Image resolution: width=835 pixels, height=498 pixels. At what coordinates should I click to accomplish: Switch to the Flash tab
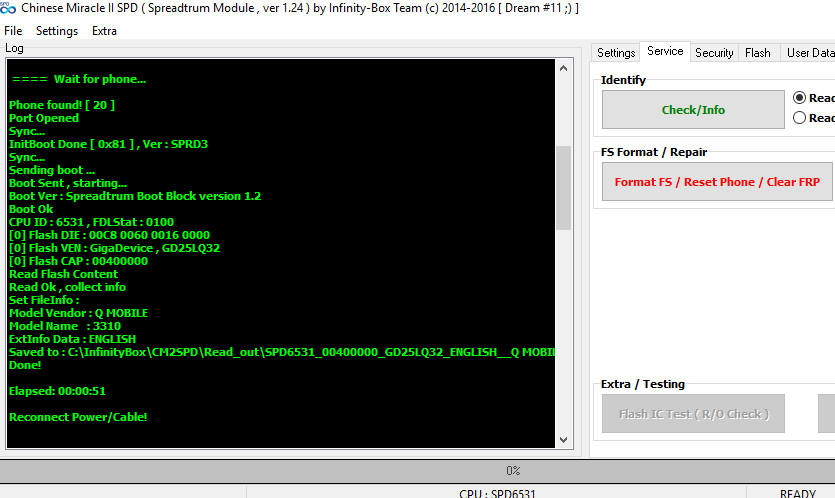(757, 53)
